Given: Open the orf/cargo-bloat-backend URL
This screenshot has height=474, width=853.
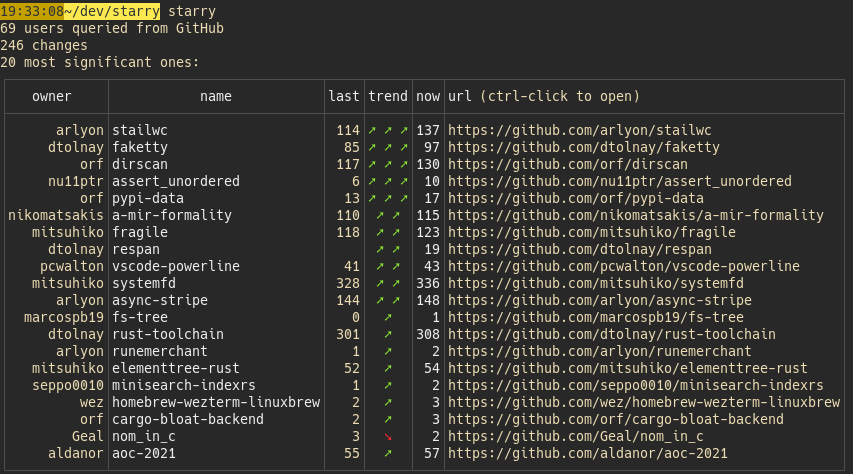Looking at the screenshot, I should (x=615, y=419).
